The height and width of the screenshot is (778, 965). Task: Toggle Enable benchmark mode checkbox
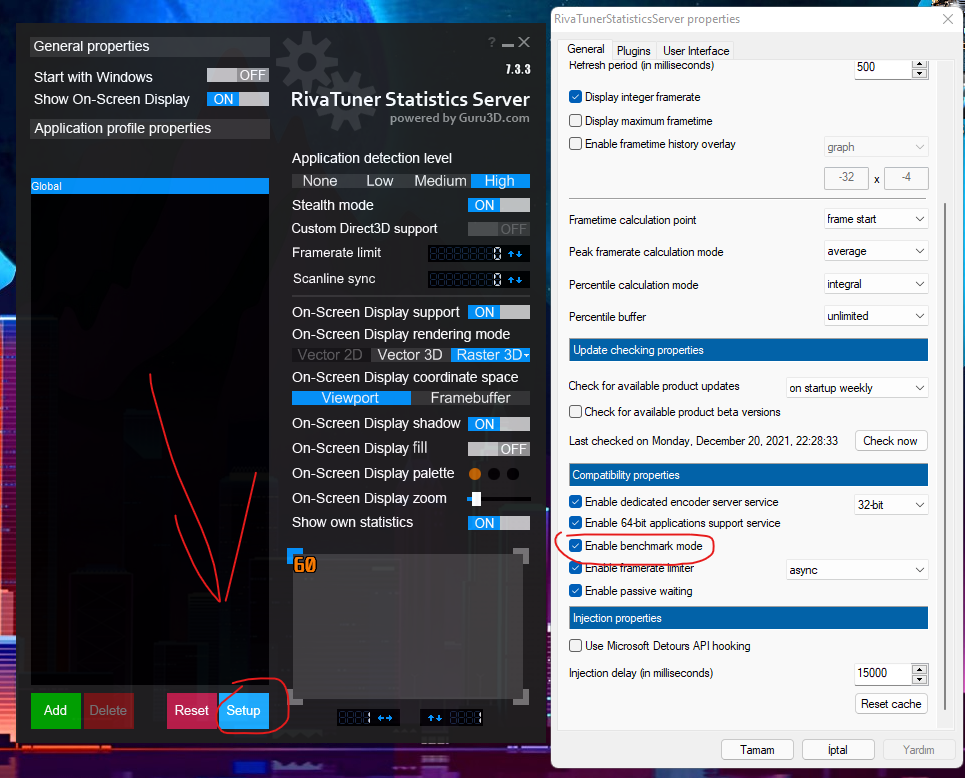tap(575, 545)
